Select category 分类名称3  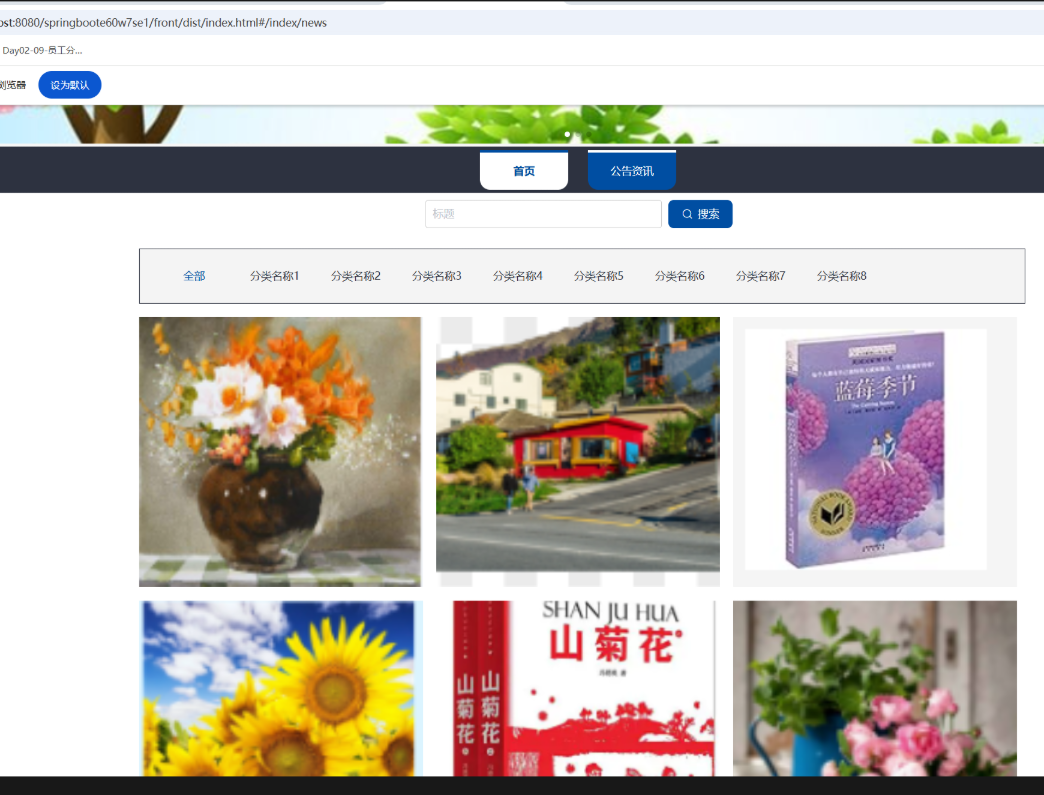(x=437, y=276)
